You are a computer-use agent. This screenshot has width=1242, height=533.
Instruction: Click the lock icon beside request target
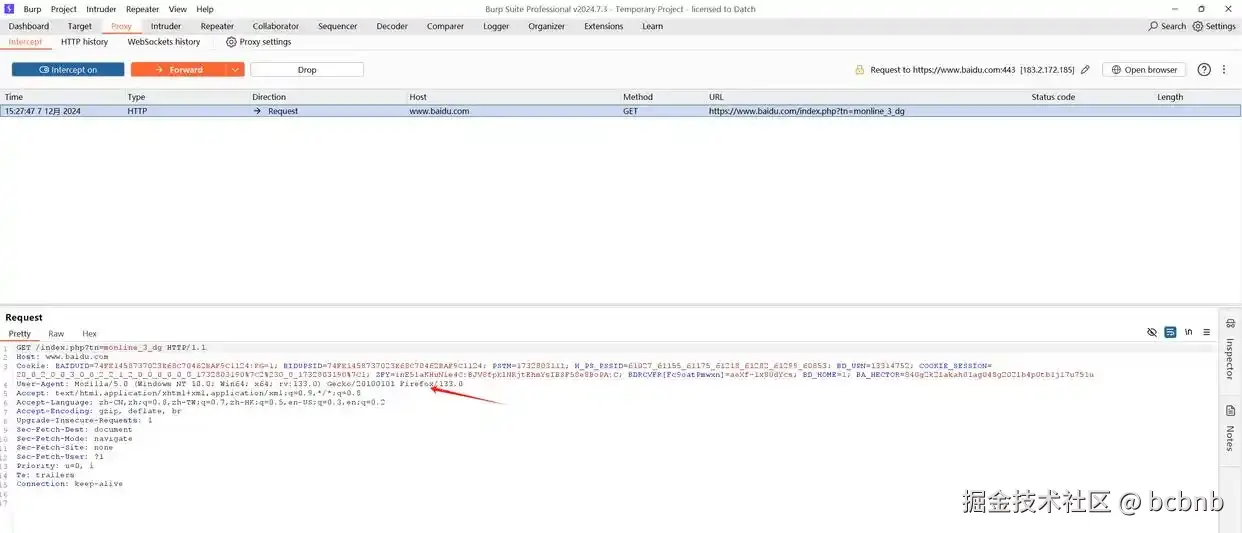point(859,70)
